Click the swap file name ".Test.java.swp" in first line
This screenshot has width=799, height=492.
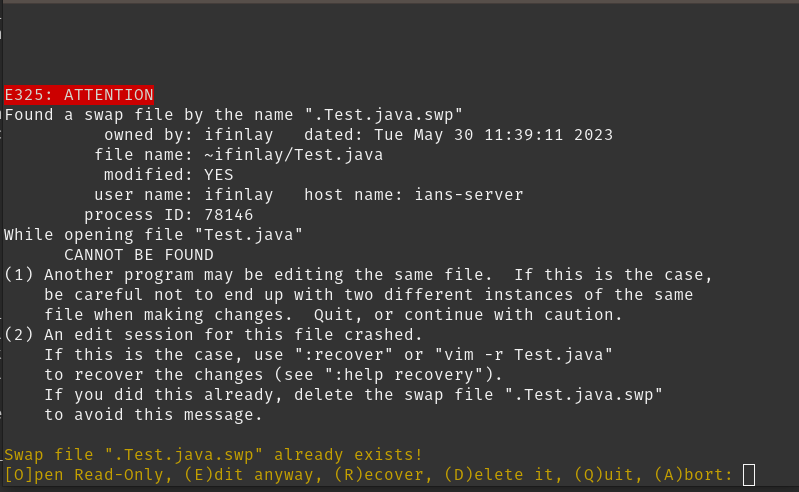tap(383, 115)
